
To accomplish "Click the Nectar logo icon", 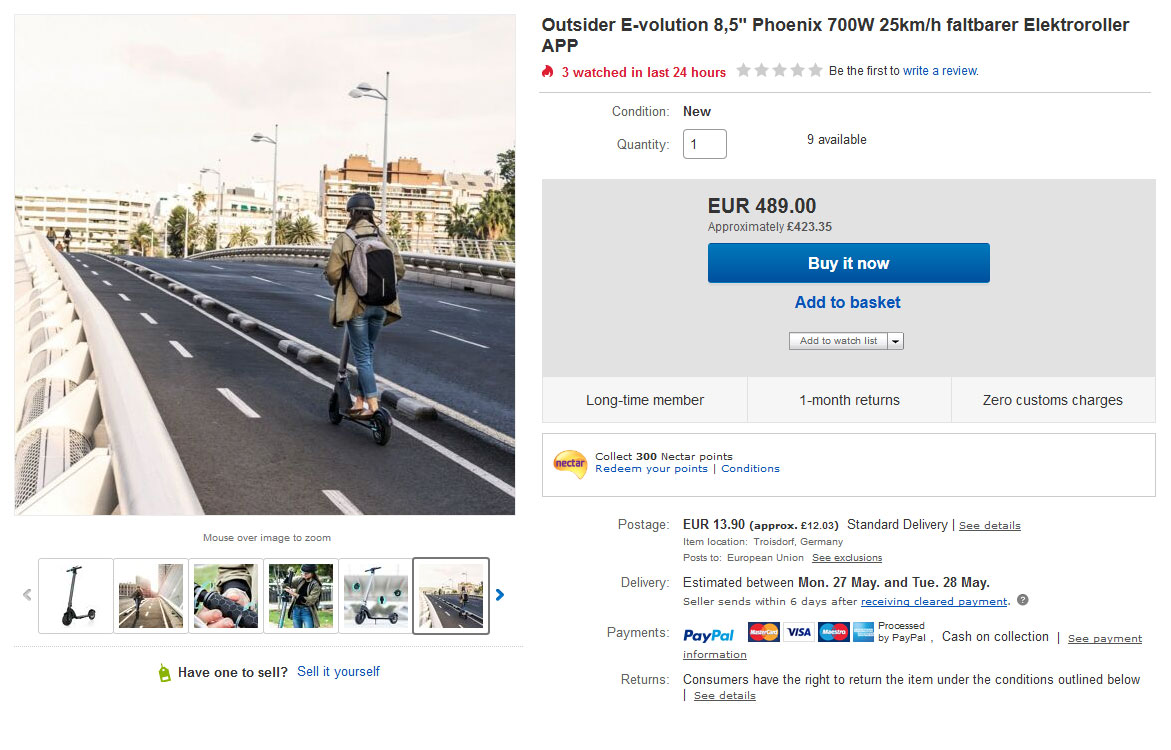I will pos(570,464).
